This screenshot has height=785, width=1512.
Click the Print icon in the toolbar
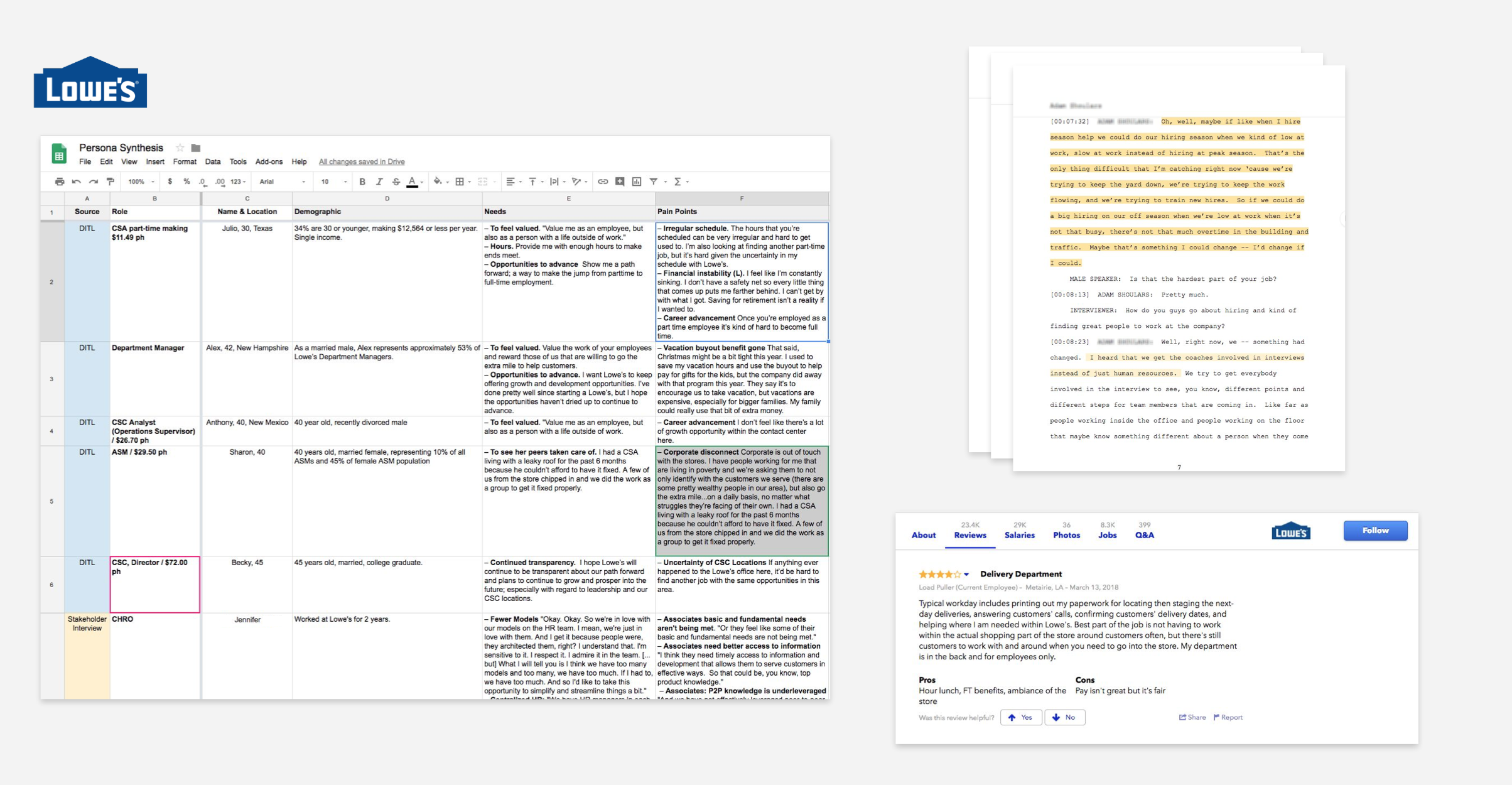[60, 181]
